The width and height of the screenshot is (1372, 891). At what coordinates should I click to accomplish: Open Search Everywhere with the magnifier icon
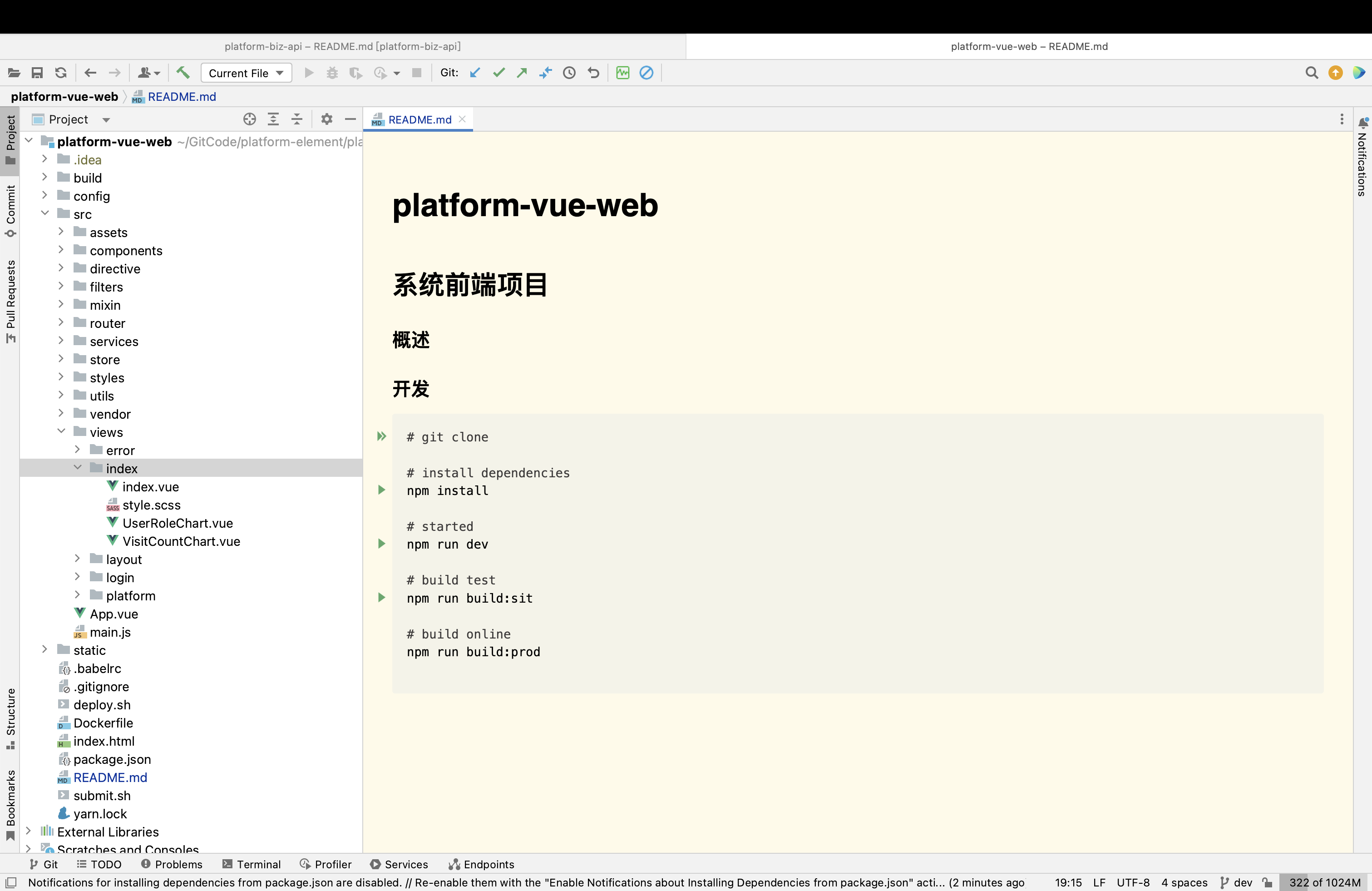point(1312,73)
